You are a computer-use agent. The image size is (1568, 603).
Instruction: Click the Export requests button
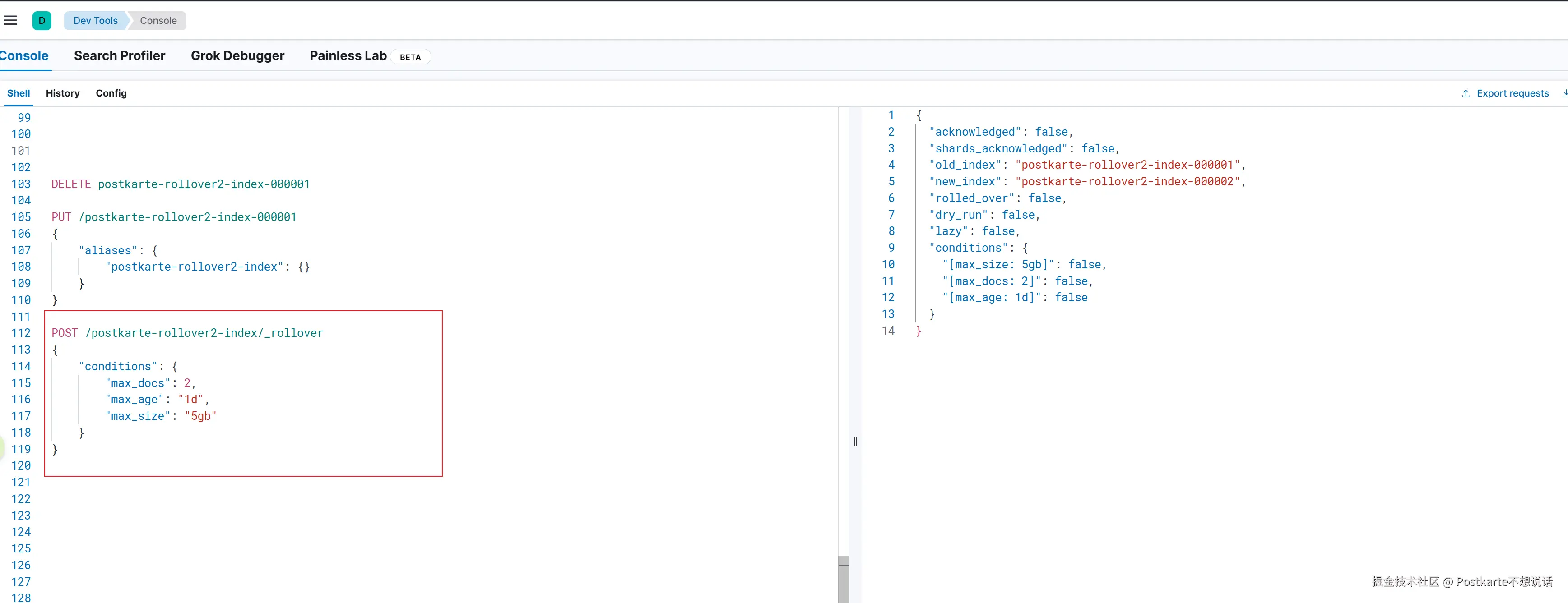pos(1512,93)
